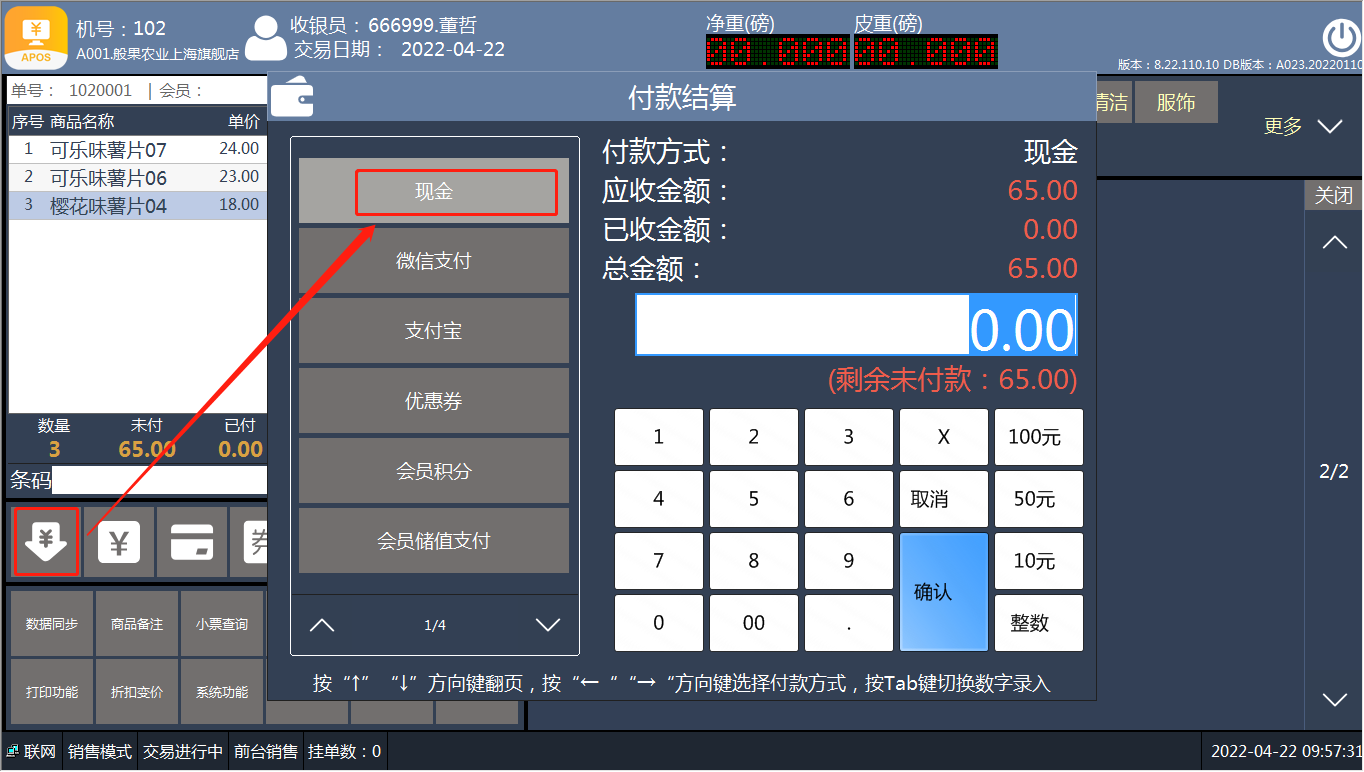Click the 销售模式 status bar entry
The width and height of the screenshot is (1364, 772).
click(100, 752)
